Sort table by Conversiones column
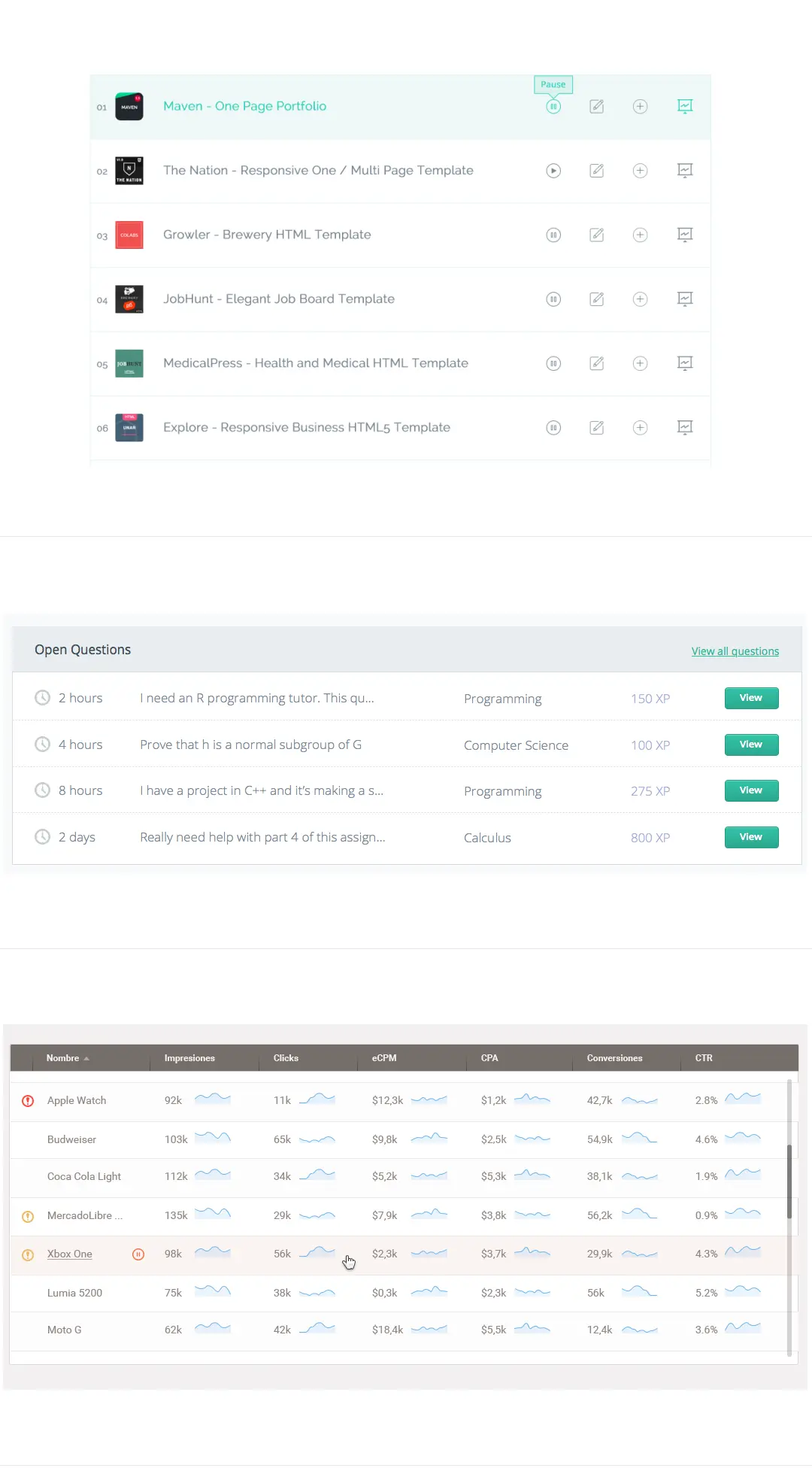 615,1058
